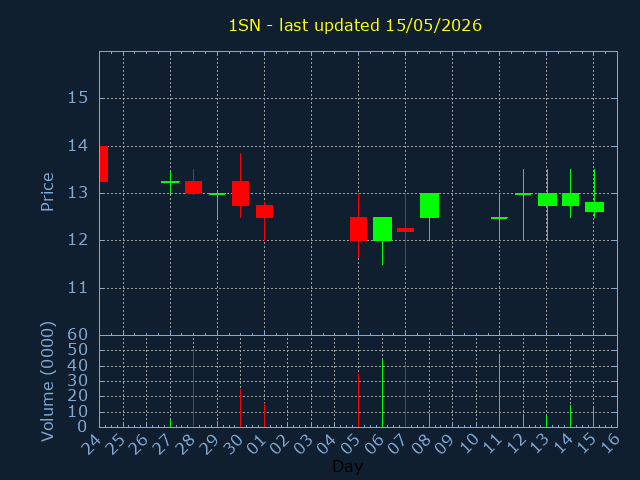Select the green doji candle on day 27
This screenshot has width=640, height=480.
coord(171,182)
